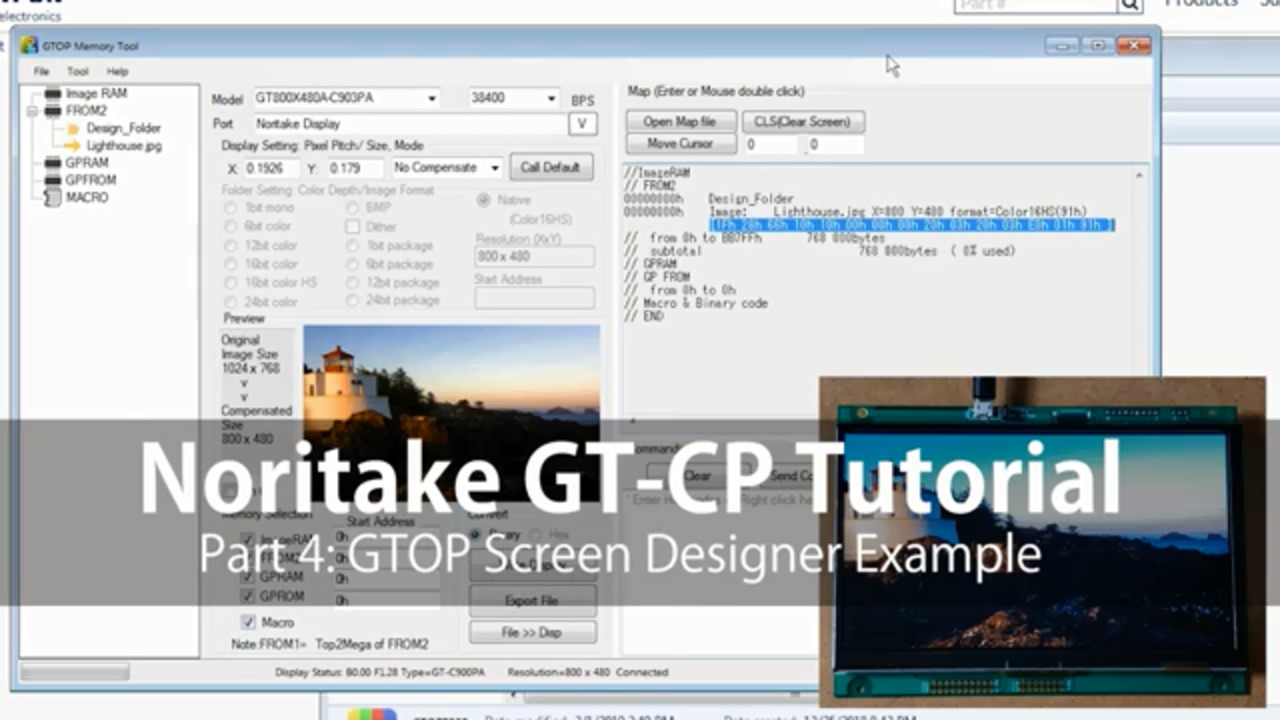The image size is (1280, 720).
Task: Toggle the Dither checkbox
Action: [x=353, y=227]
